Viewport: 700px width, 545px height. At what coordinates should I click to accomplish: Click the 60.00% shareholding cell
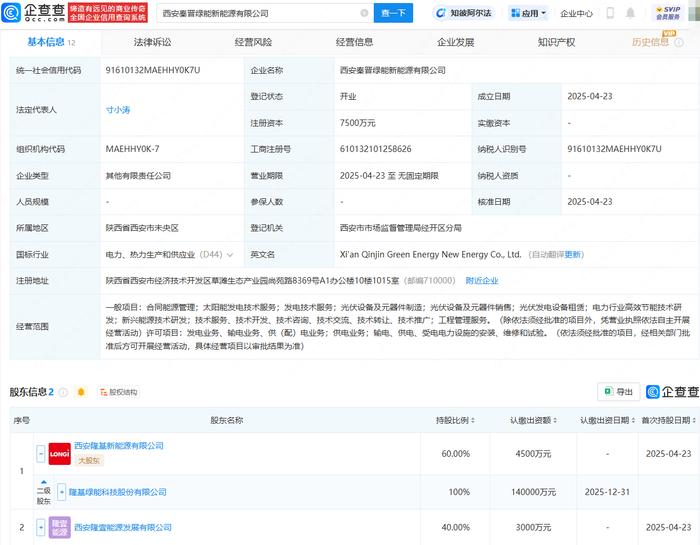(455, 454)
